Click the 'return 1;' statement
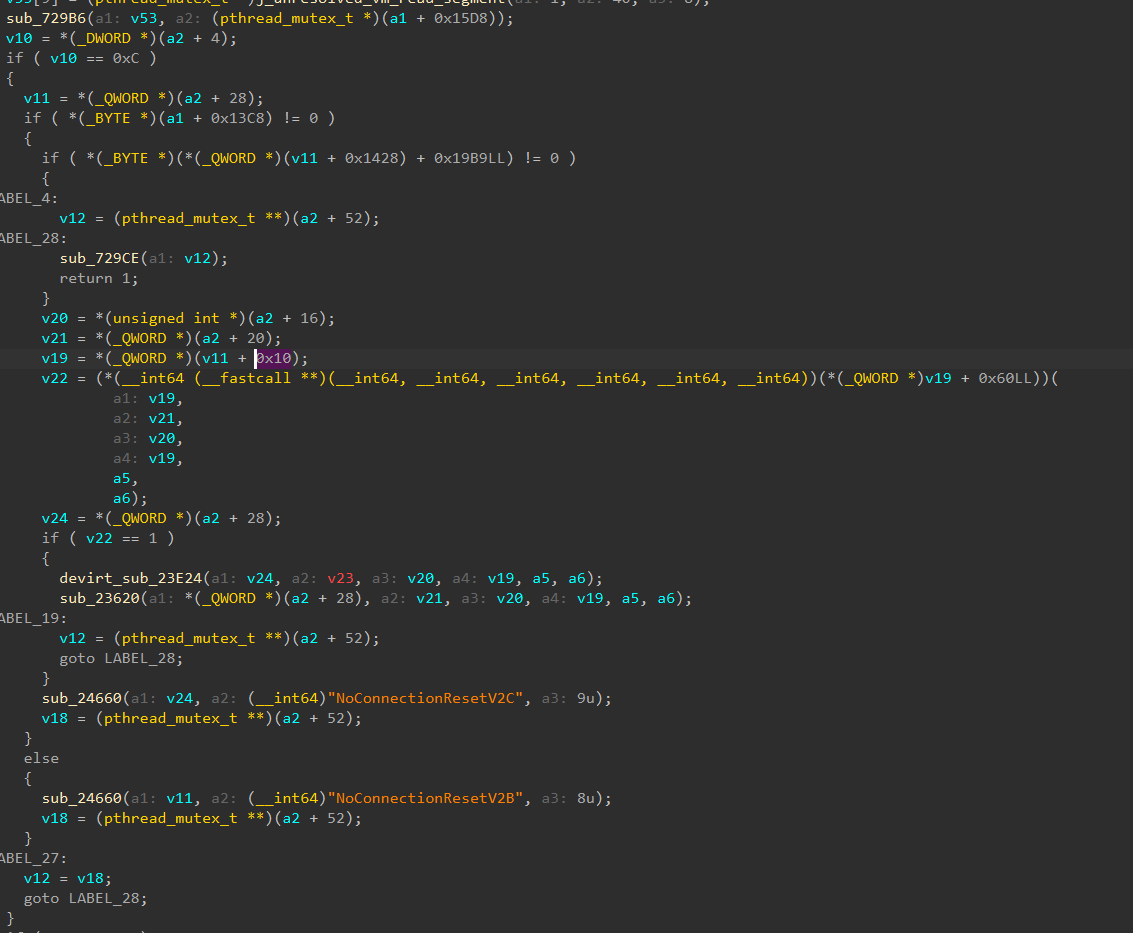Viewport: 1133px width, 933px height. coord(98,279)
